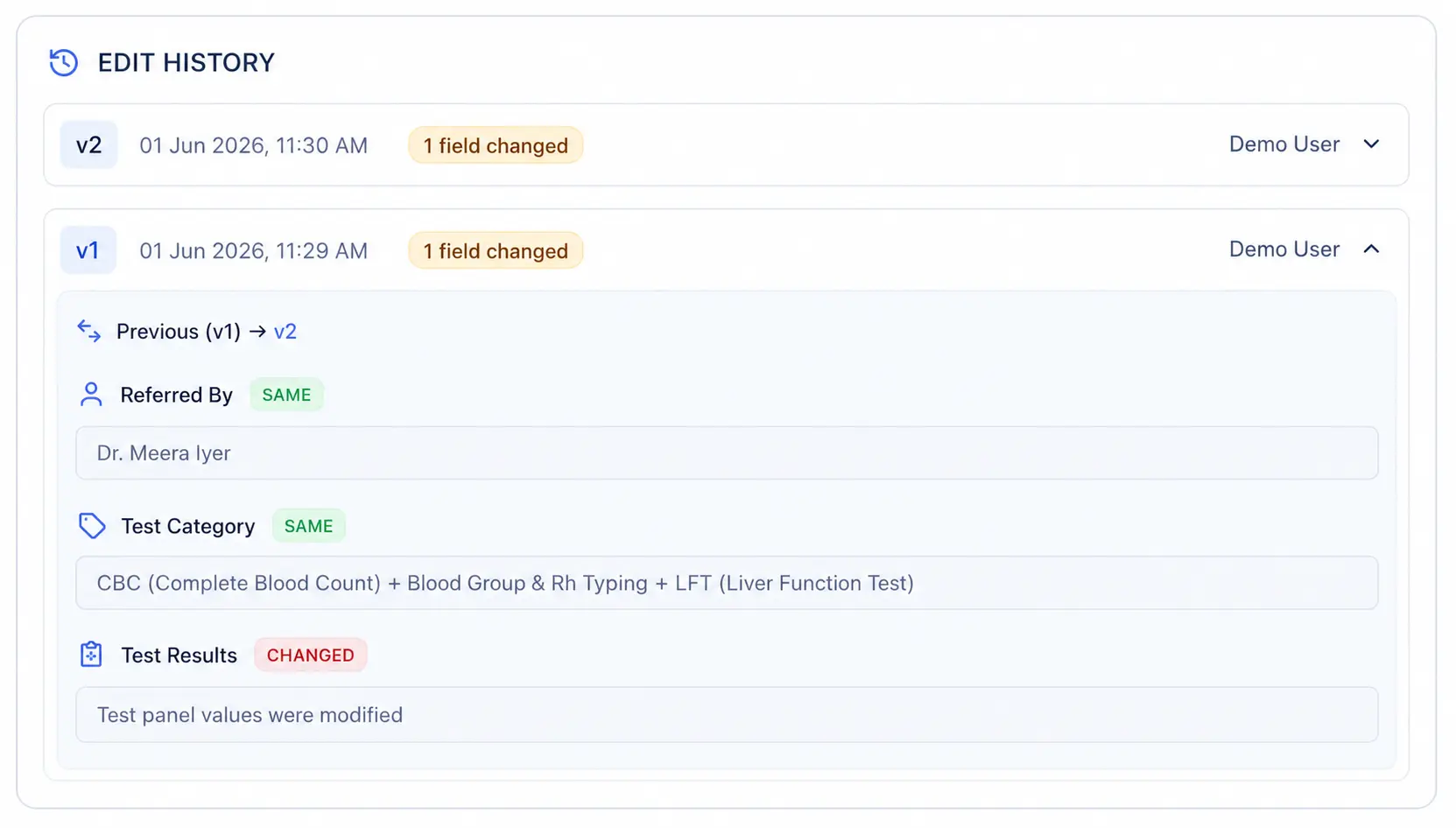This screenshot has height=828, width=1456.
Task: Click the v1 row's 1 field changed badge
Action: tap(496, 251)
